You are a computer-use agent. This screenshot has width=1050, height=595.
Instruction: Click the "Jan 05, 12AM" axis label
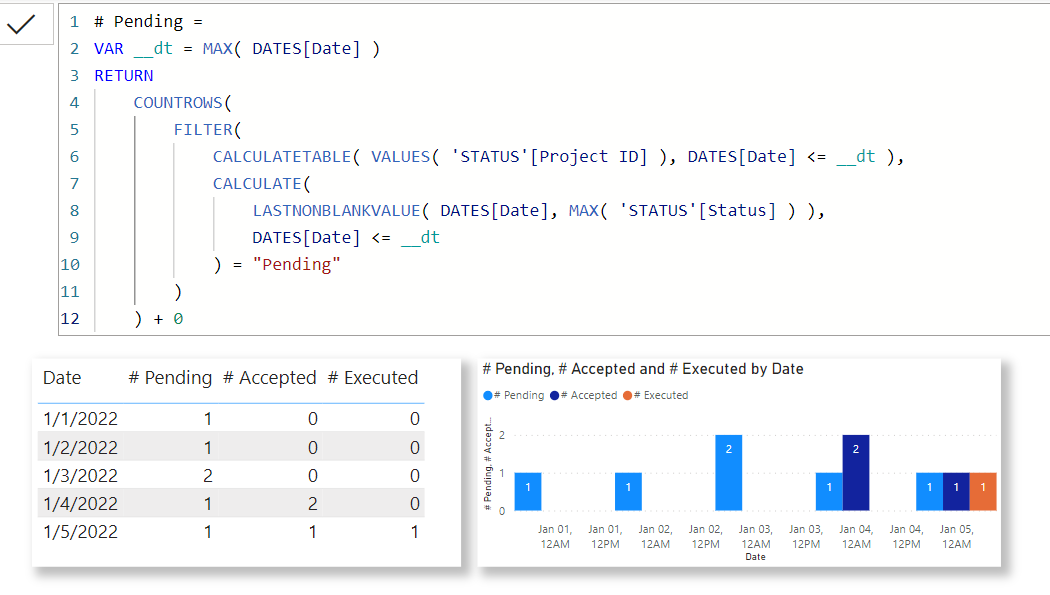pyautogui.click(x=956, y=537)
